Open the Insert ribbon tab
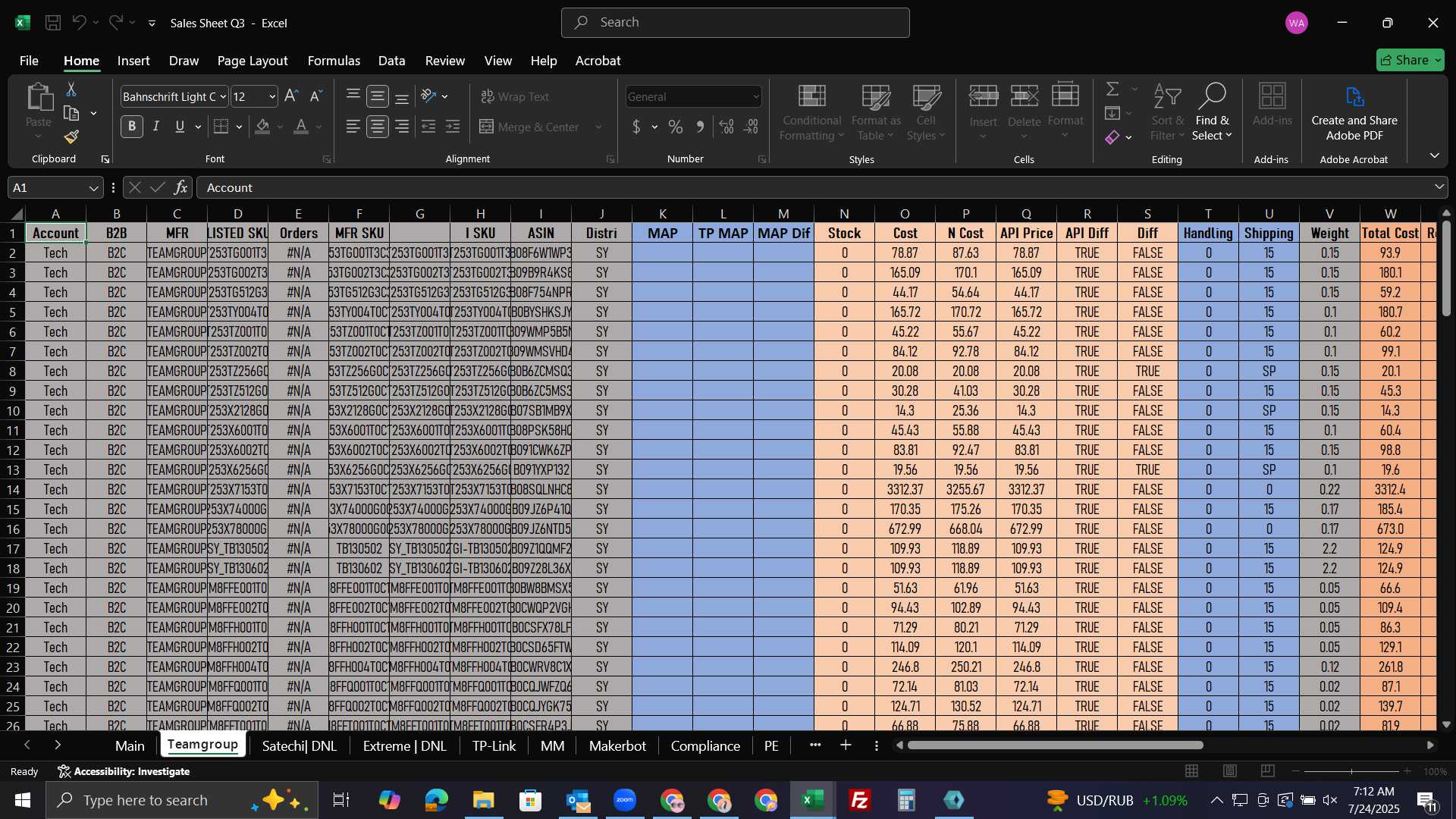 (x=133, y=61)
